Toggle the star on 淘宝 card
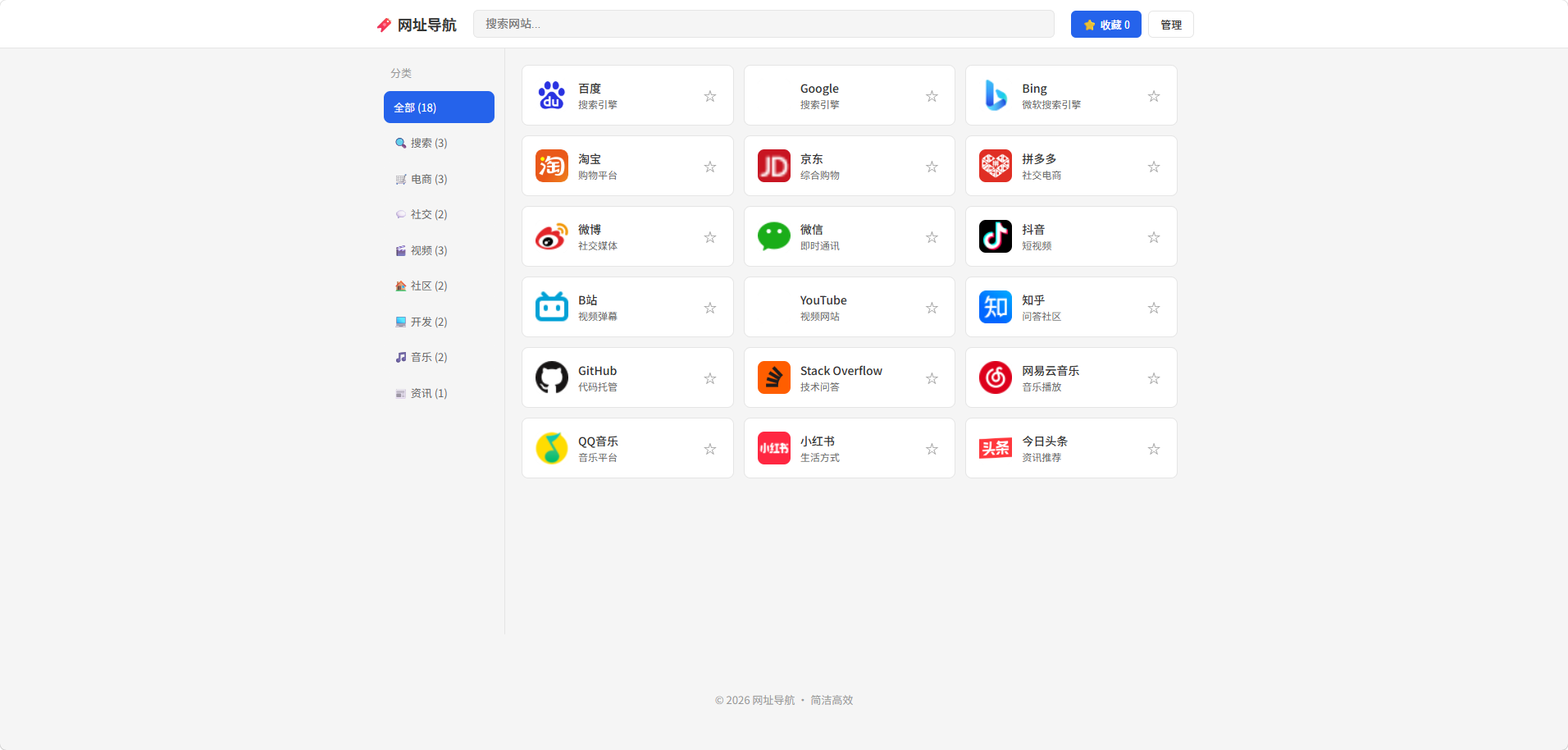This screenshot has width=1568, height=750. coord(710,167)
